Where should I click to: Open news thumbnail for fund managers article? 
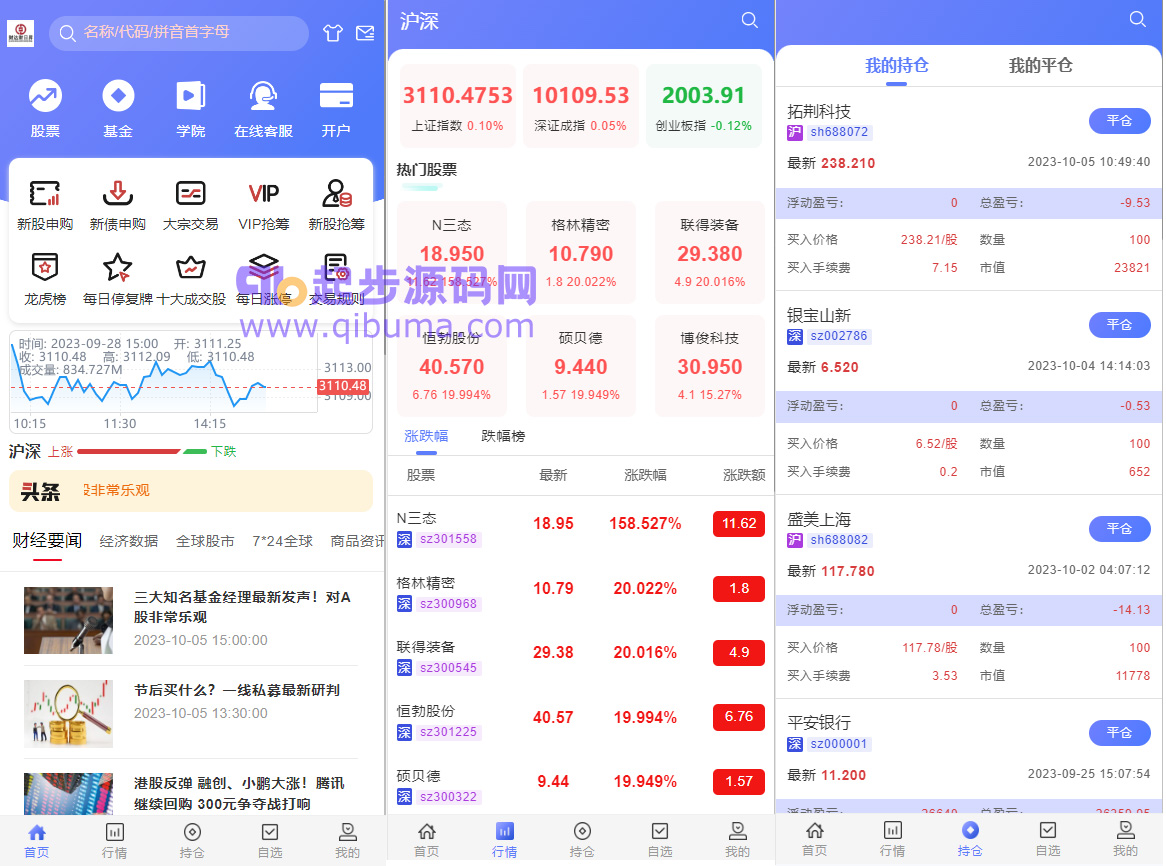(68, 620)
